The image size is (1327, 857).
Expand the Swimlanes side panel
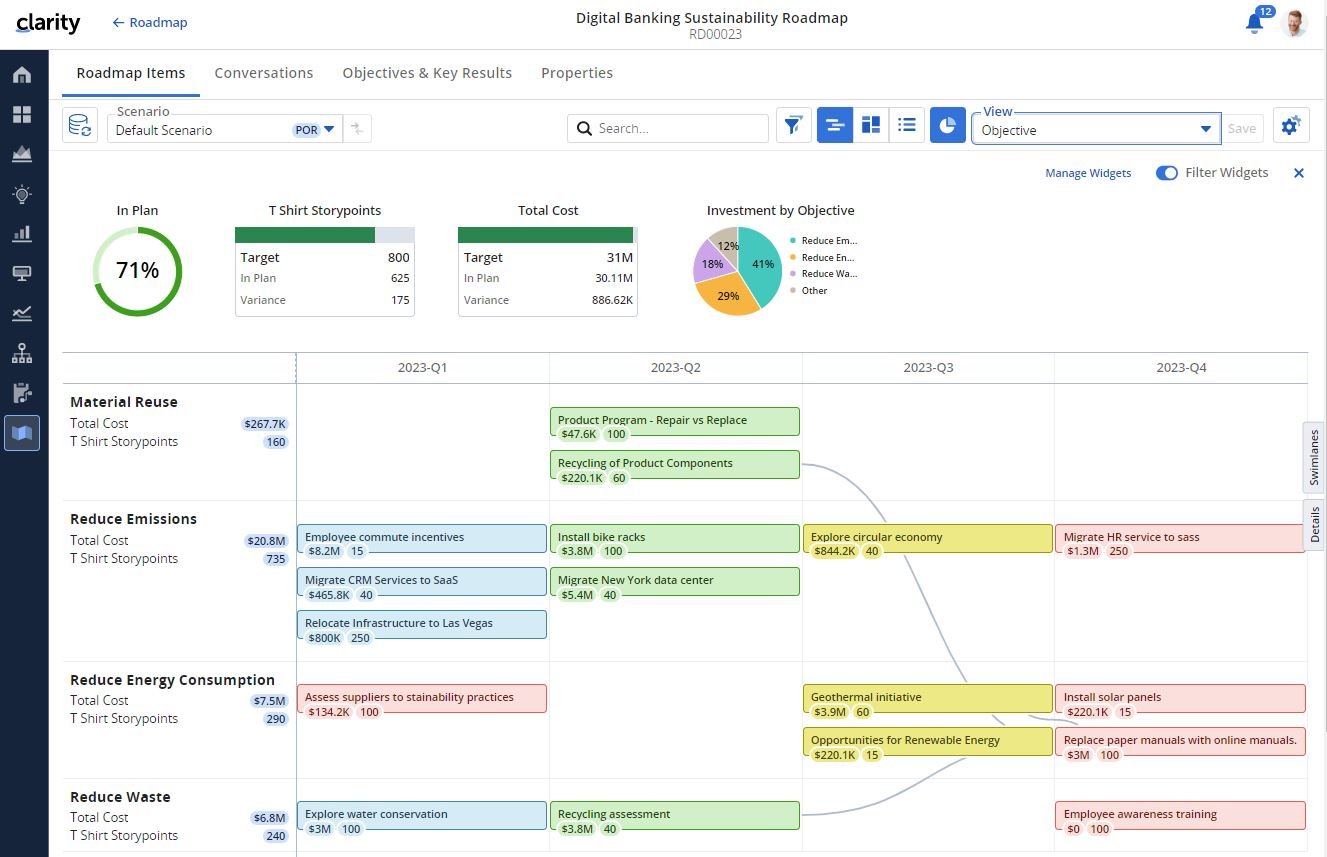(x=1314, y=457)
